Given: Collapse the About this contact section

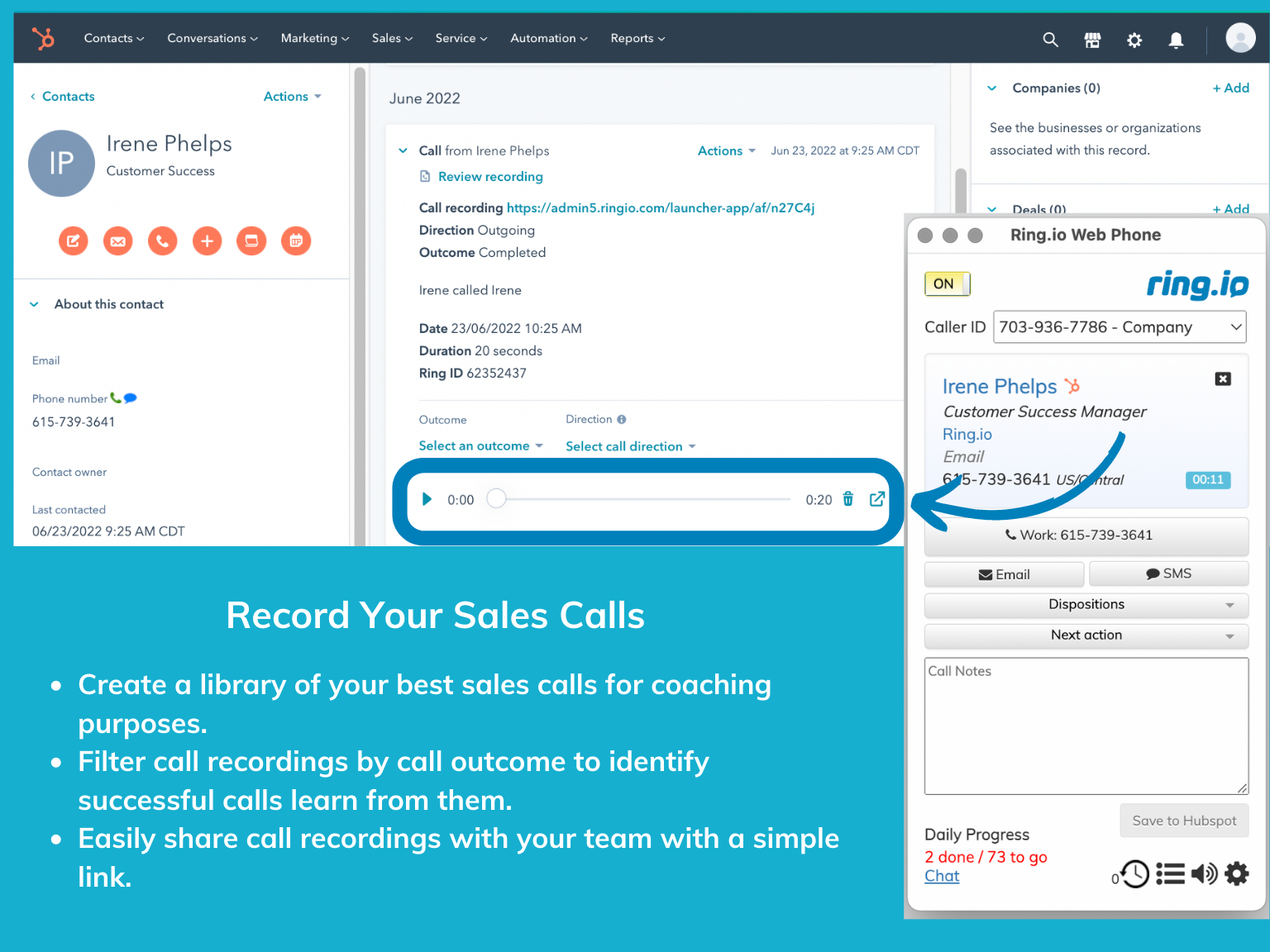Looking at the screenshot, I should click(34, 304).
